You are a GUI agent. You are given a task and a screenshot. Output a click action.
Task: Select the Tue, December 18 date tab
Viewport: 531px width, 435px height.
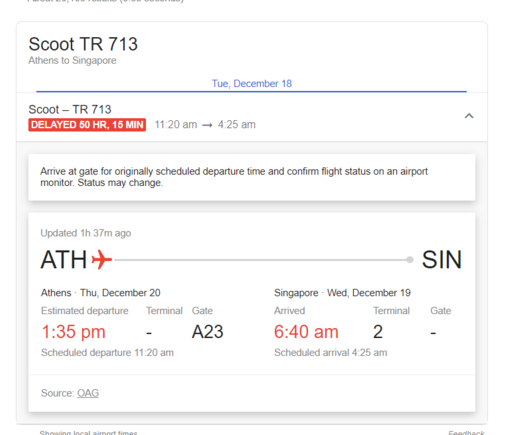click(x=252, y=84)
